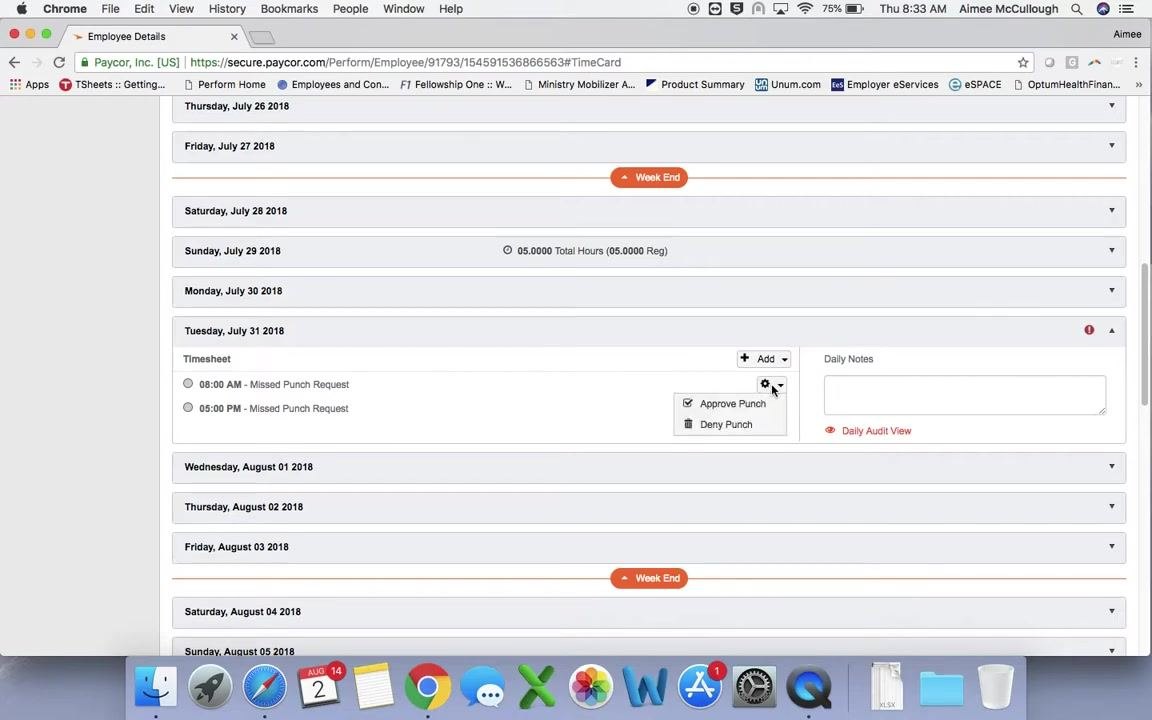This screenshot has width=1152, height=720.
Task: Select the 08:00 AM Missed Punch radio button
Action: point(188,384)
